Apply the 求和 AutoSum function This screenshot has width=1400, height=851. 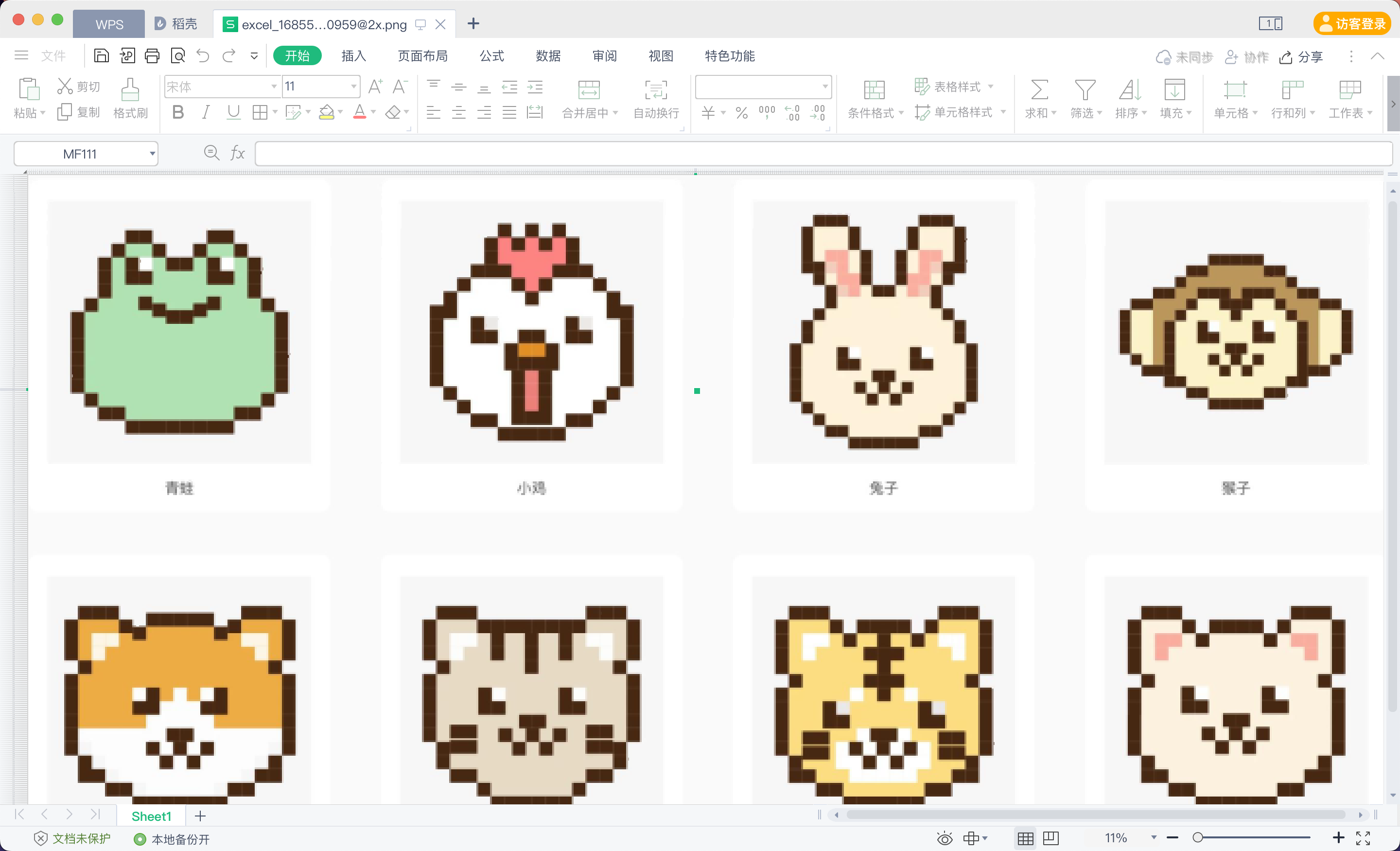pyautogui.click(x=1039, y=100)
